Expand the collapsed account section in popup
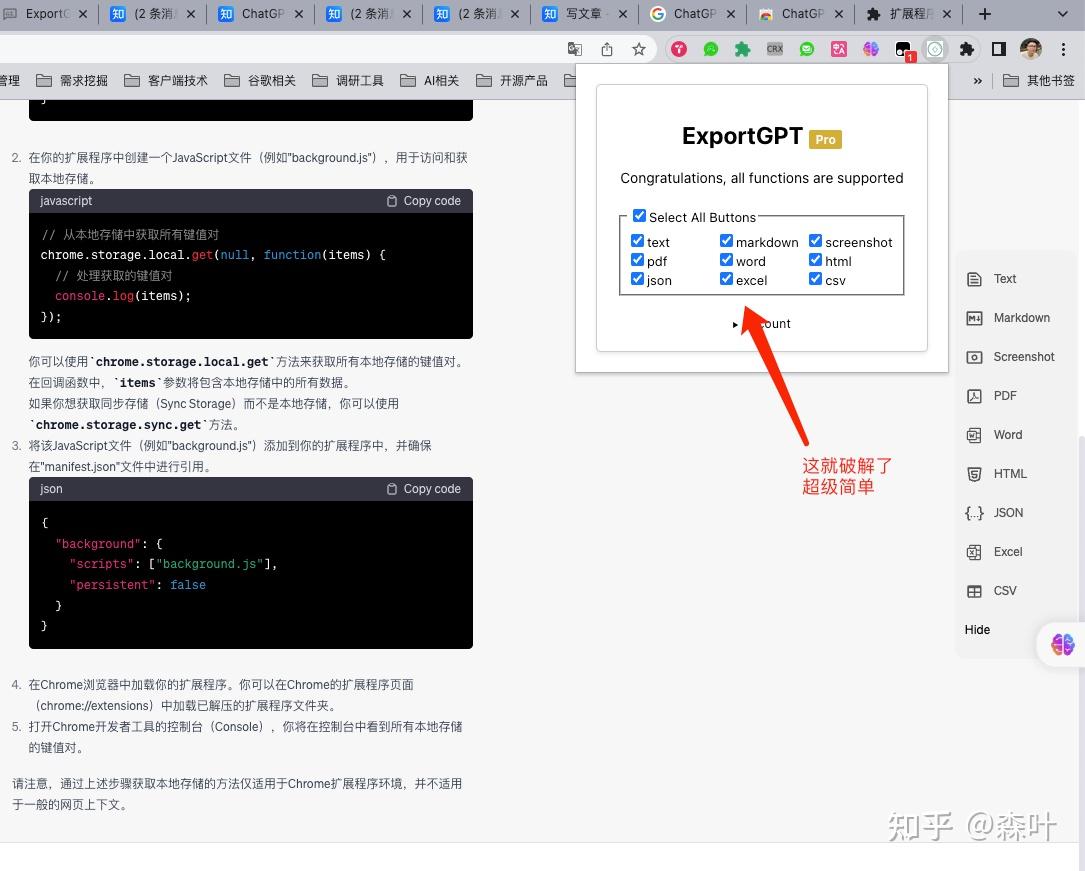The image size is (1085, 871). tap(736, 324)
